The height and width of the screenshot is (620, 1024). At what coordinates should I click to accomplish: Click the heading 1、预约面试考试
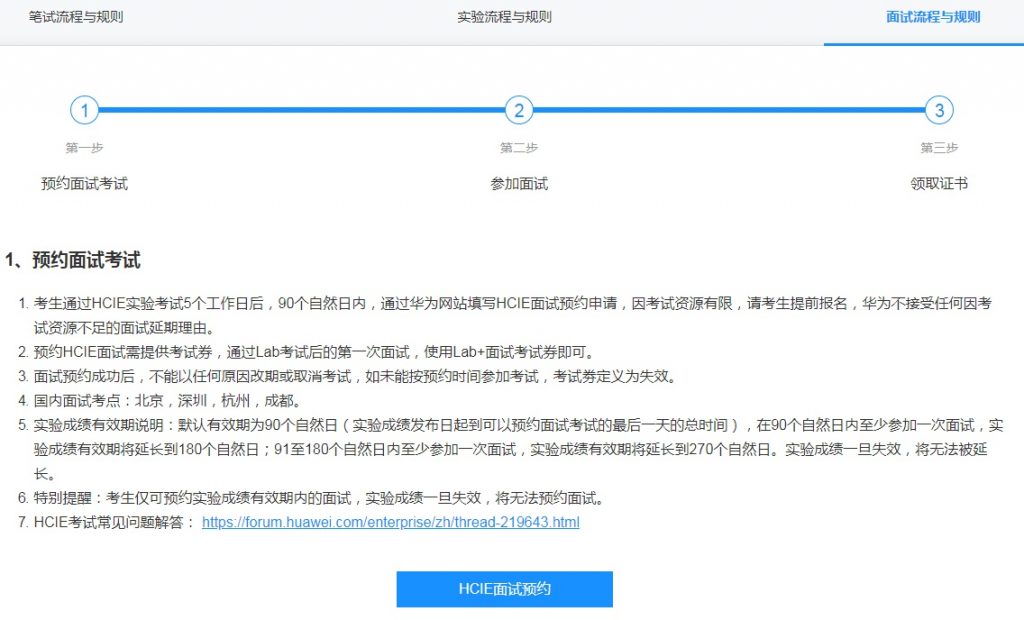point(72,260)
